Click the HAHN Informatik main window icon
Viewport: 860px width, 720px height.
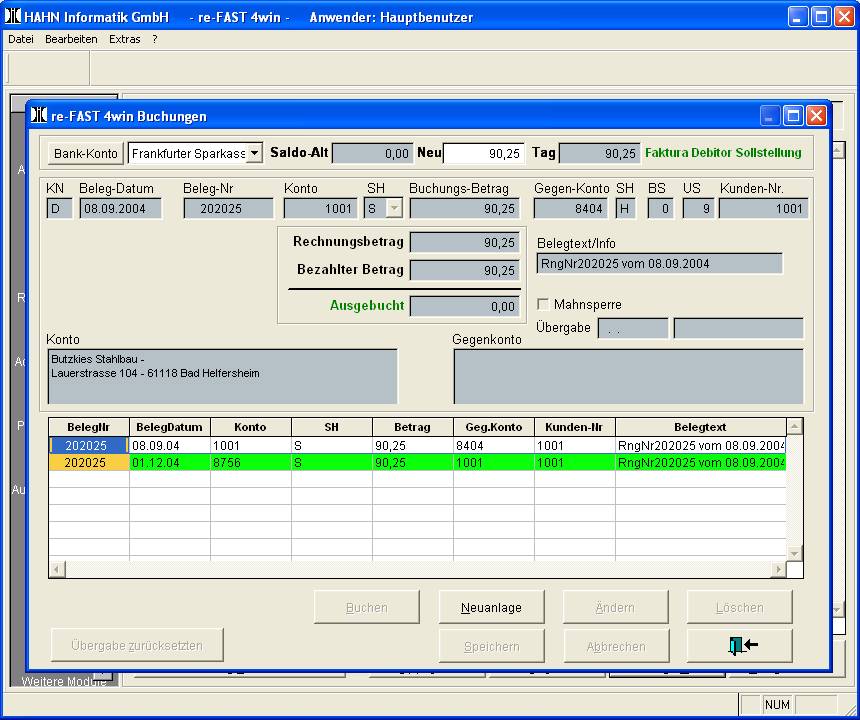tap(13, 16)
